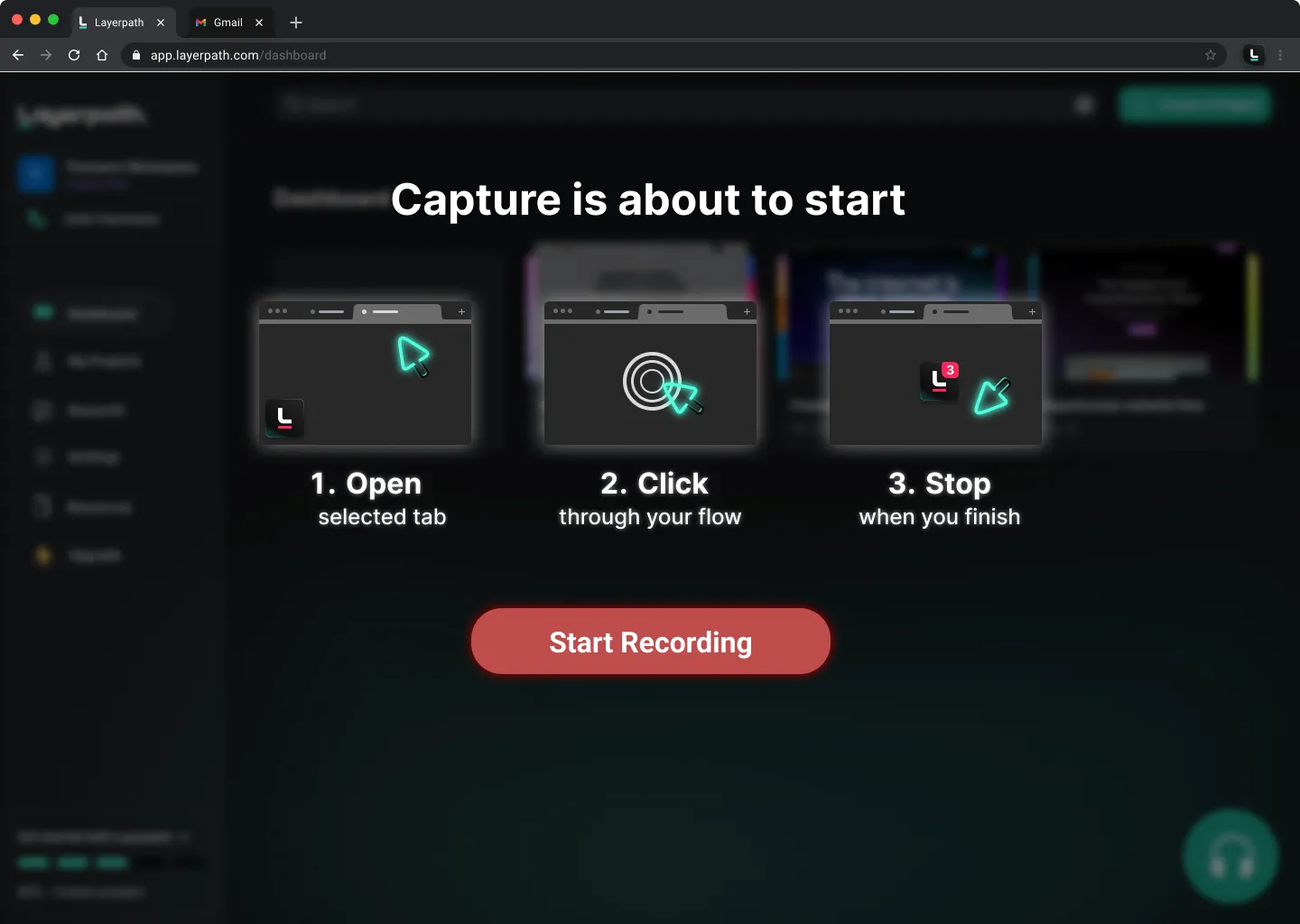This screenshot has width=1300, height=924.
Task: Reload the Layerpath dashboard page
Action: [74, 55]
